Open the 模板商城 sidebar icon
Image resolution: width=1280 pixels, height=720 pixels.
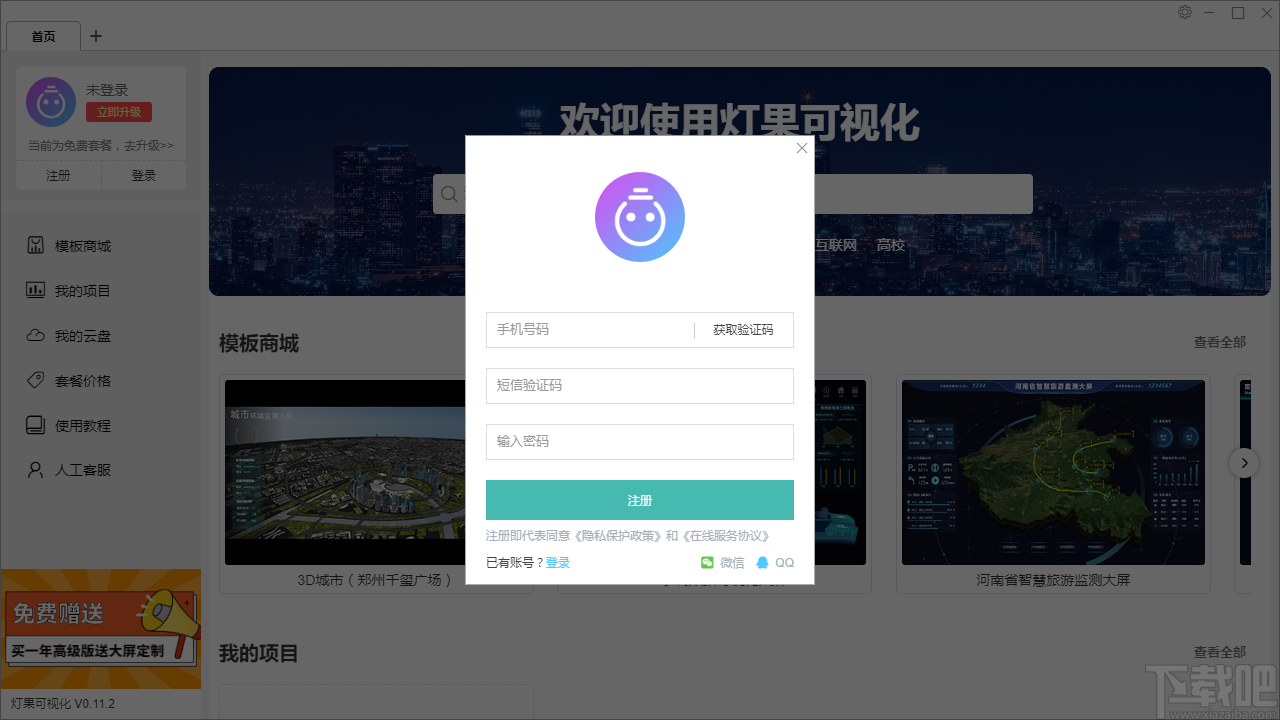pyautogui.click(x=35, y=246)
